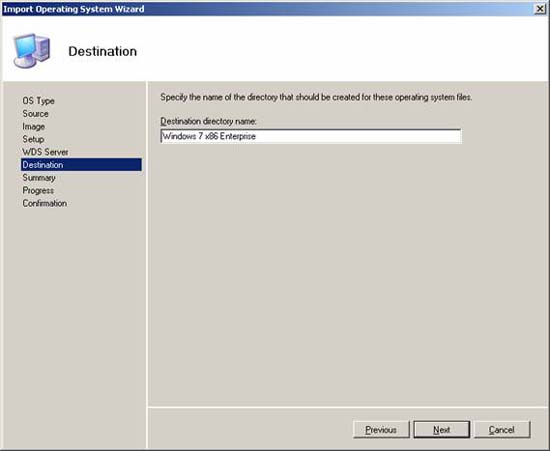
Task: Open the Summary step in the sidebar
Action: click(x=39, y=178)
